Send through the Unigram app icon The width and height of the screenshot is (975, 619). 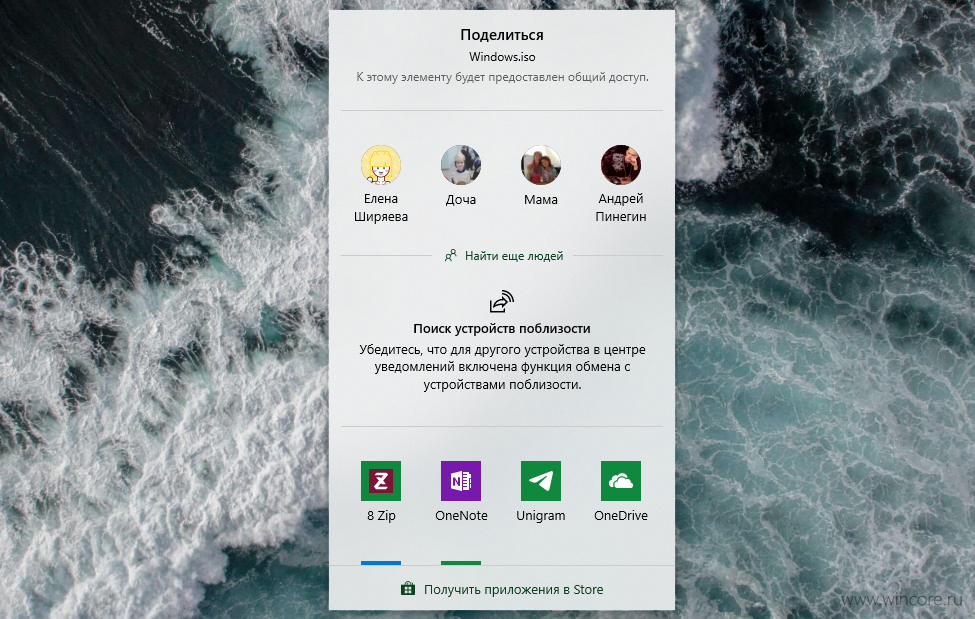click(x=540, y=481)
